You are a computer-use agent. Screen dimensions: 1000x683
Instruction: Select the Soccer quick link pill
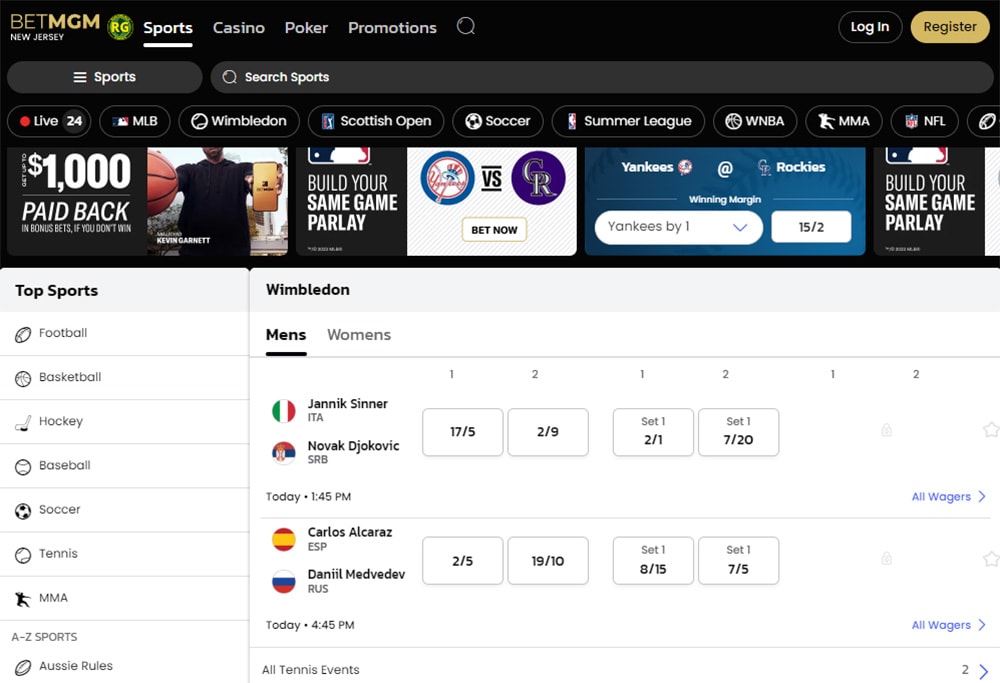(x=497, y=121)
